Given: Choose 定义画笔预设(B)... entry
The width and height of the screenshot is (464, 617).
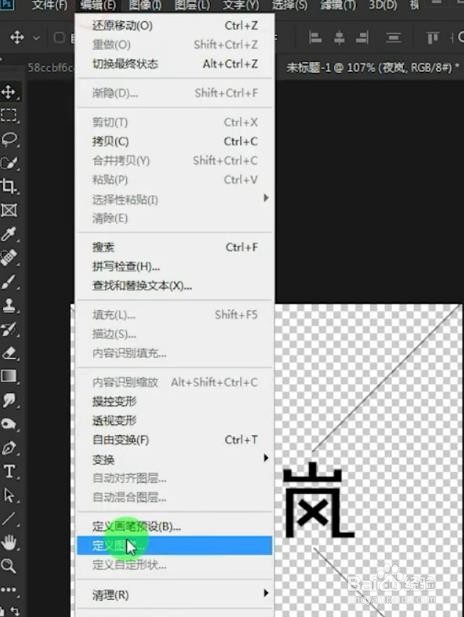Looking at the screenshot, I should (x=174, y=526).
